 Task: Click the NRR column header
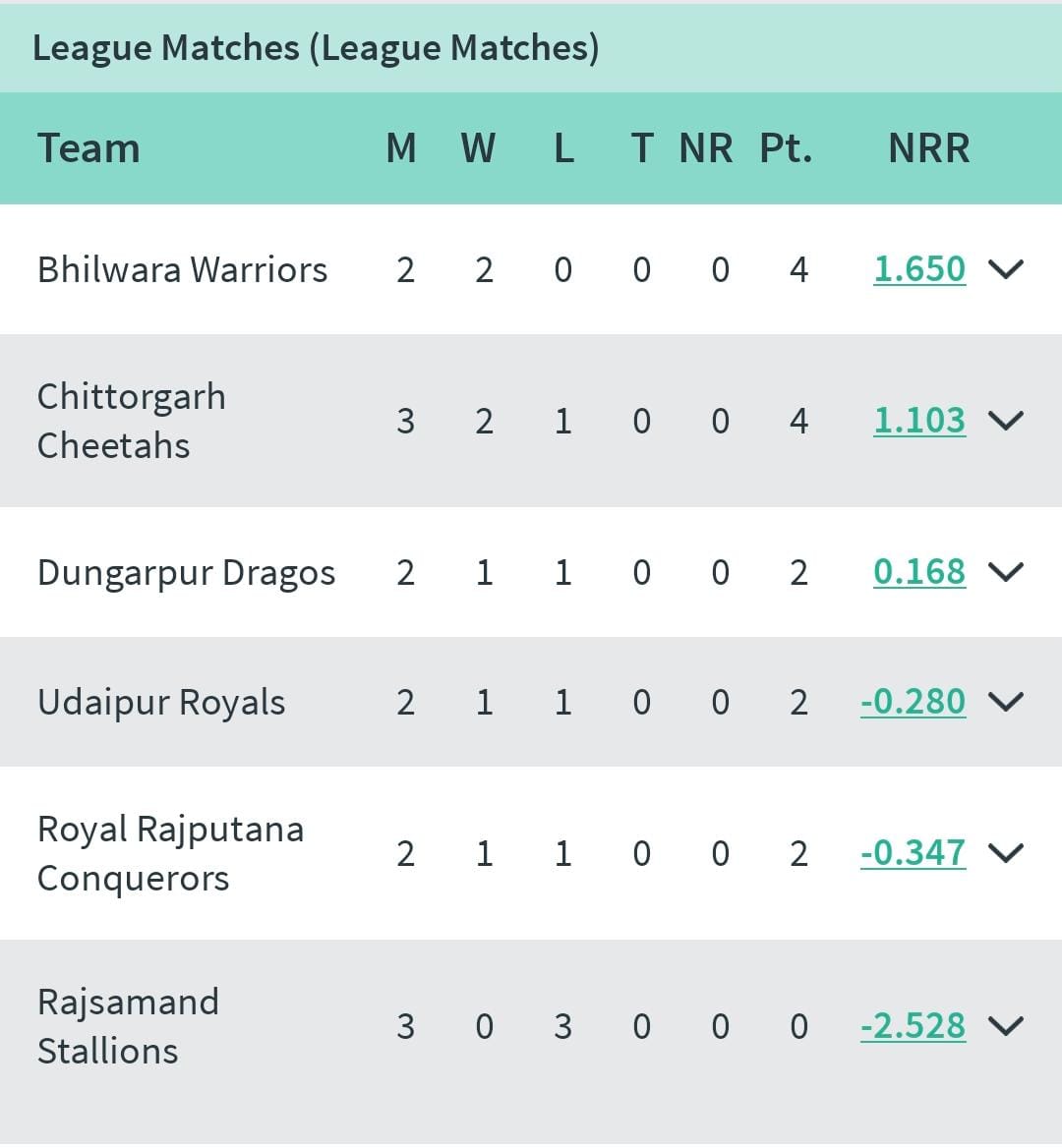pos(928,148)
